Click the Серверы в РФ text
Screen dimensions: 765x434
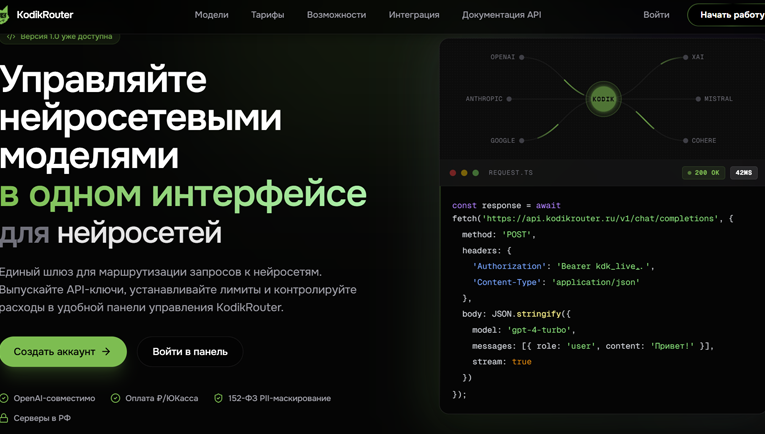(x=42, y=418)
